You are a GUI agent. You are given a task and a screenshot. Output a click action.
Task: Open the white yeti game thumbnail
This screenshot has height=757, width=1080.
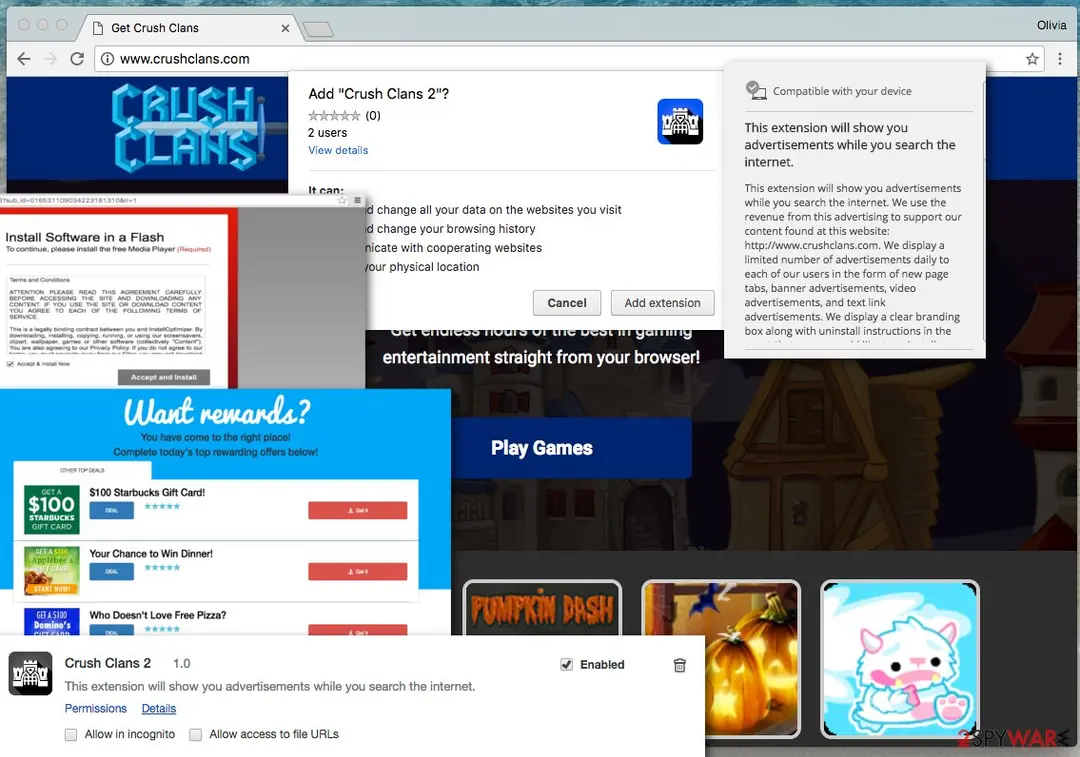tap(900, 659)
